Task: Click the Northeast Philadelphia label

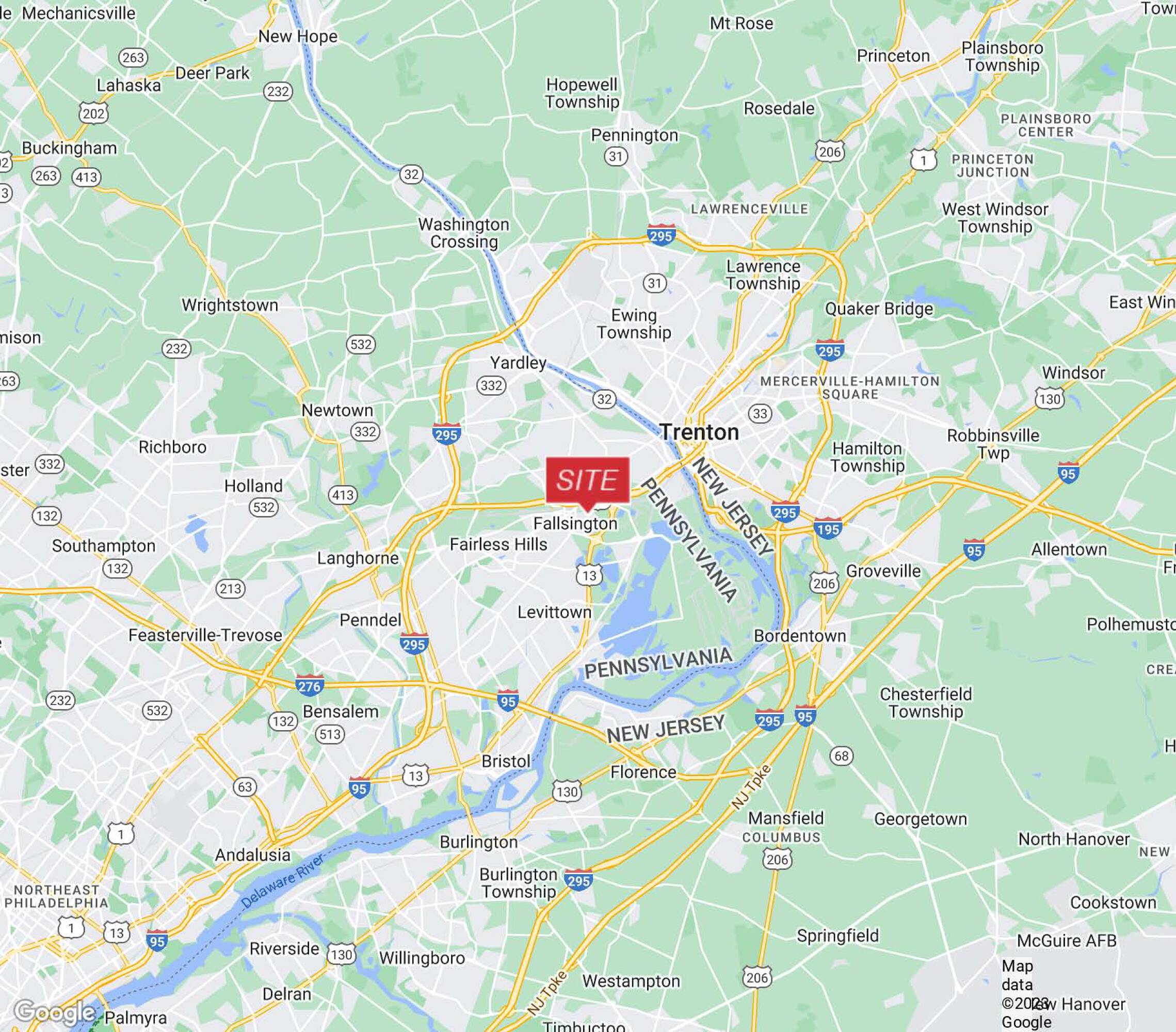Action: 56,896
